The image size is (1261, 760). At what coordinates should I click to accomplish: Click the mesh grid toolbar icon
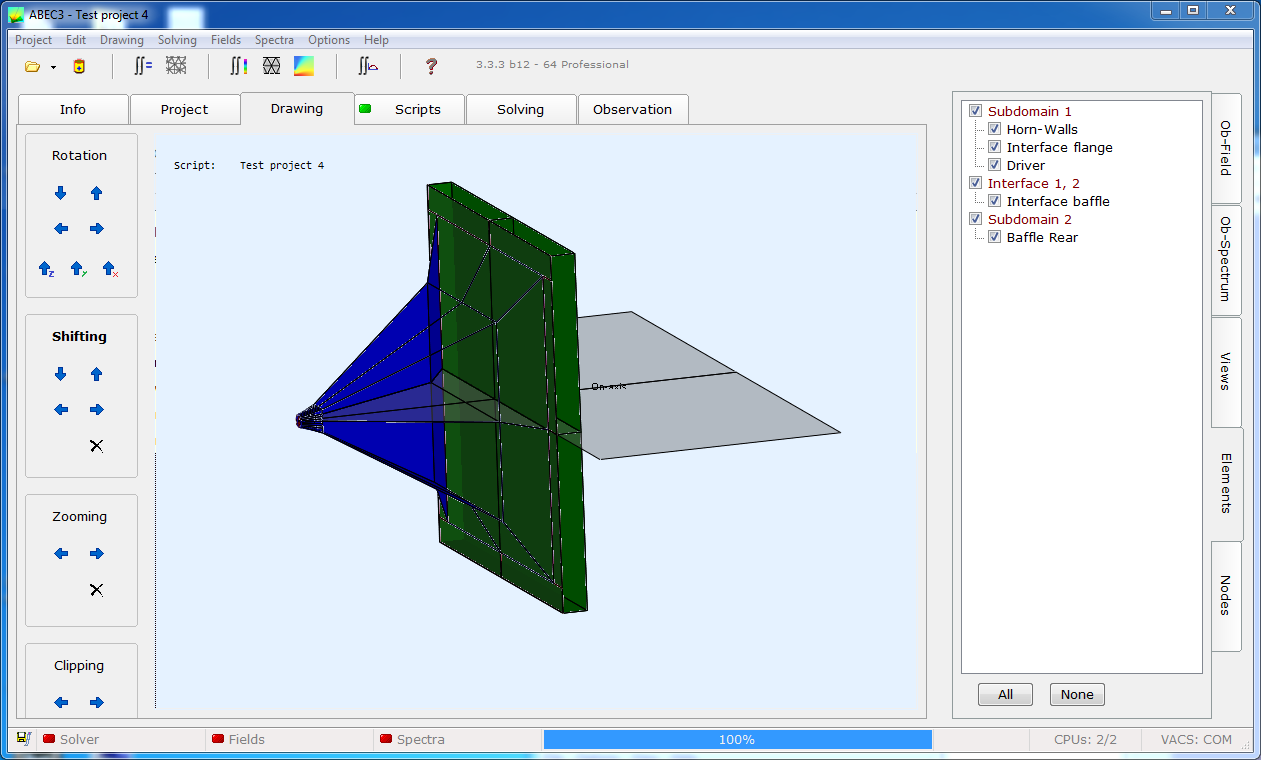176,66
